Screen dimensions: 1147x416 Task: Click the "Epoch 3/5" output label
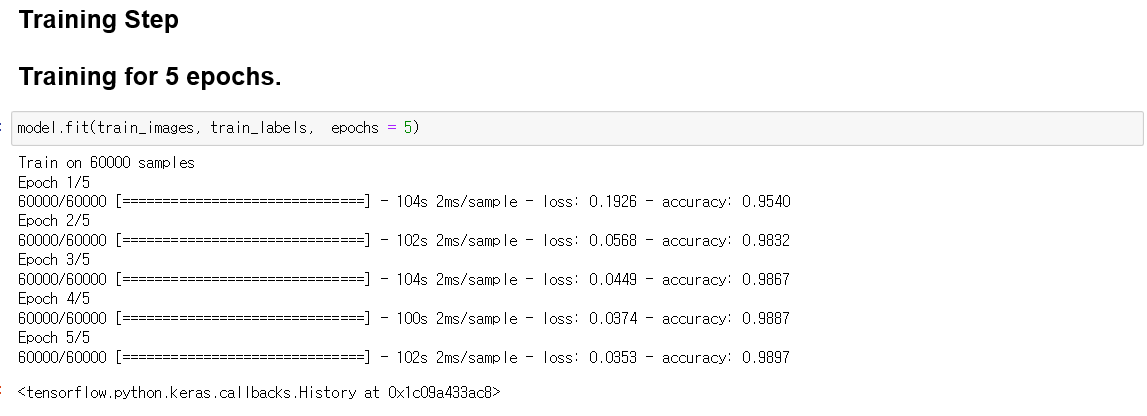click(x=54, y=260)
